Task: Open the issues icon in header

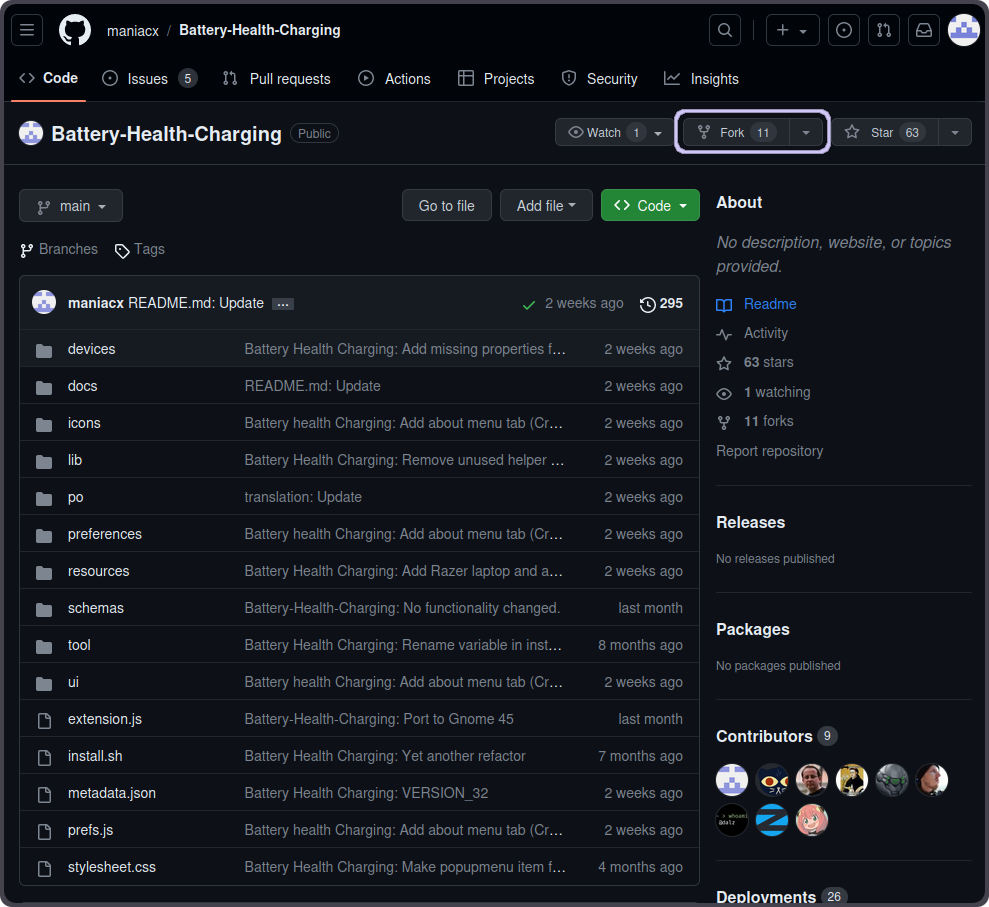Action: tap(843, 30)
